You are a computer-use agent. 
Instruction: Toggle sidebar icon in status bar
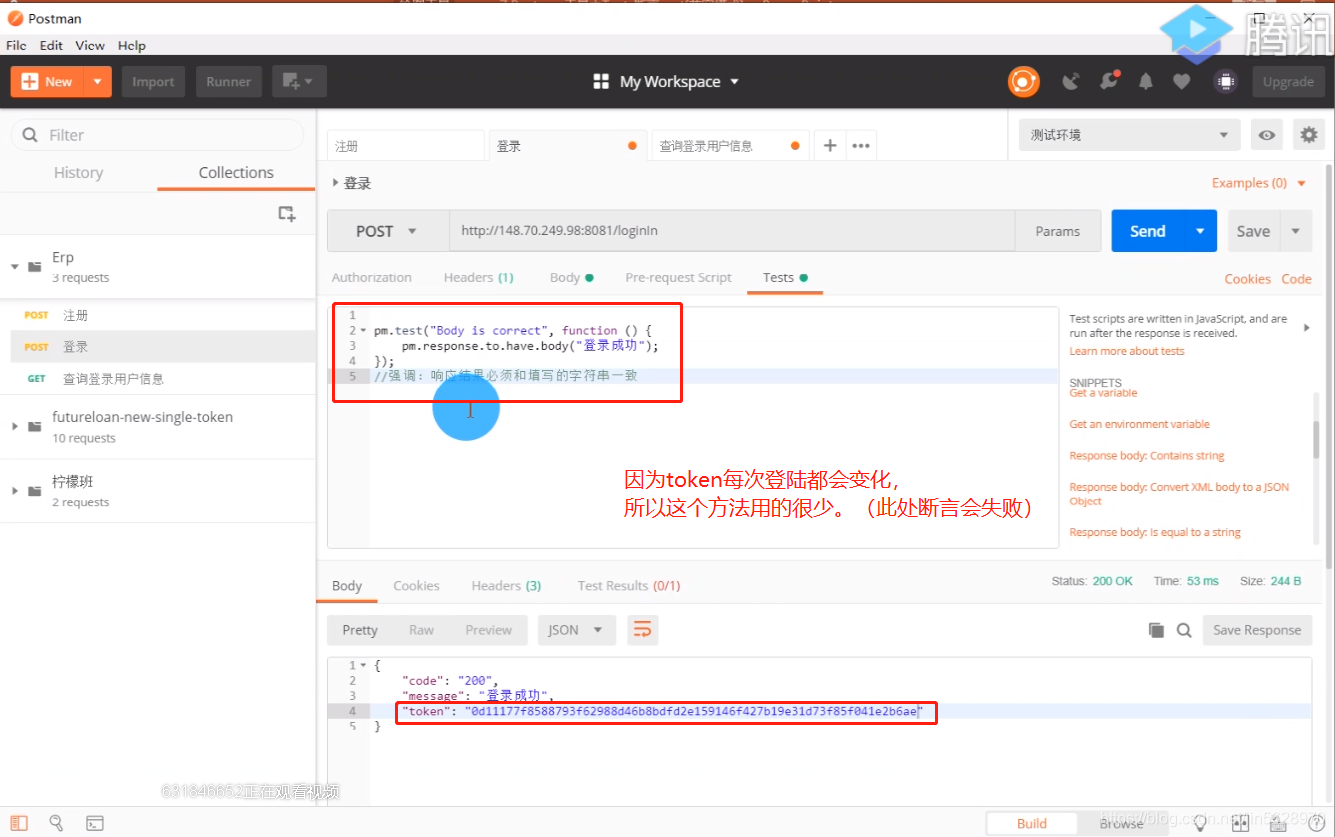[x=20, y=824]
